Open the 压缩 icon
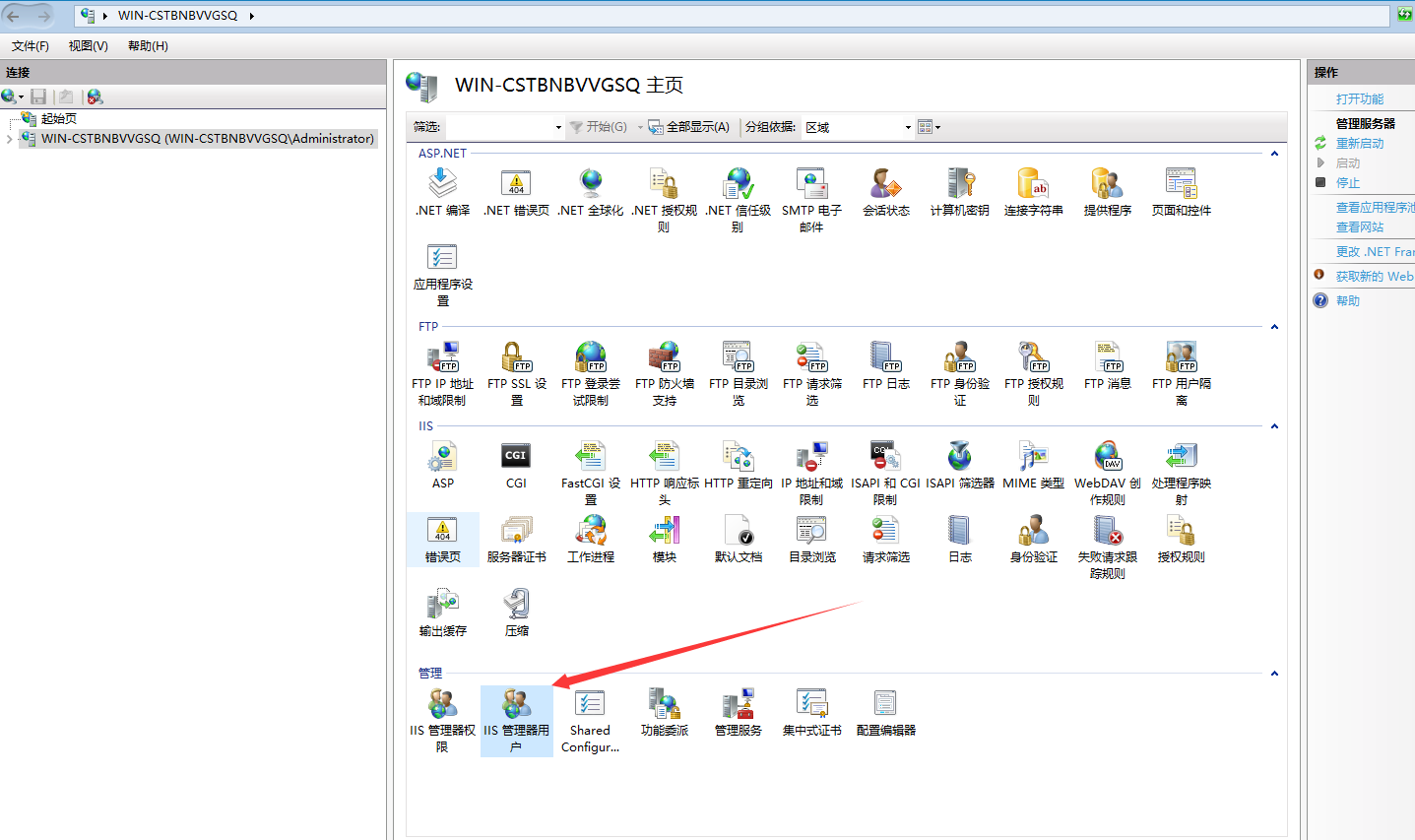This screenshot has width=1415, height=840. coord(517,613)
